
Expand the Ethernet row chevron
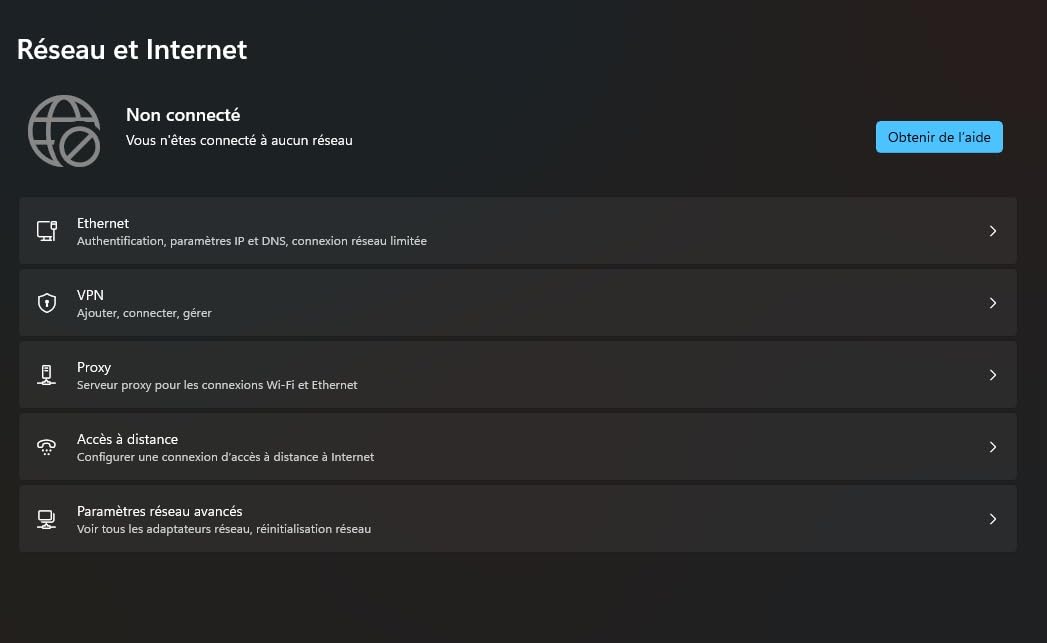(x=993, y=231)
